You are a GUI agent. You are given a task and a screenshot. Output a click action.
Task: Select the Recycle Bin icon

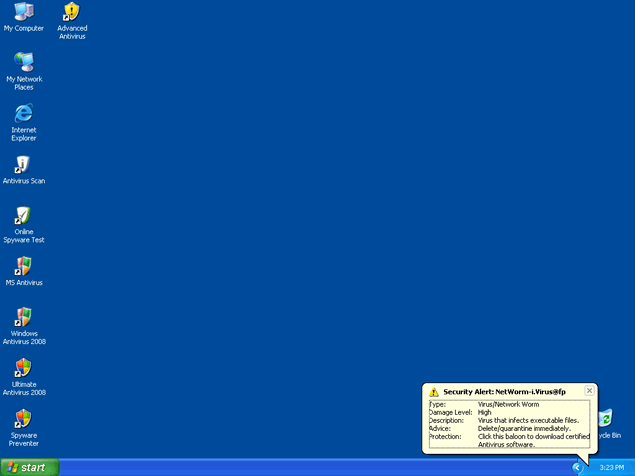[x=606, y=419]
